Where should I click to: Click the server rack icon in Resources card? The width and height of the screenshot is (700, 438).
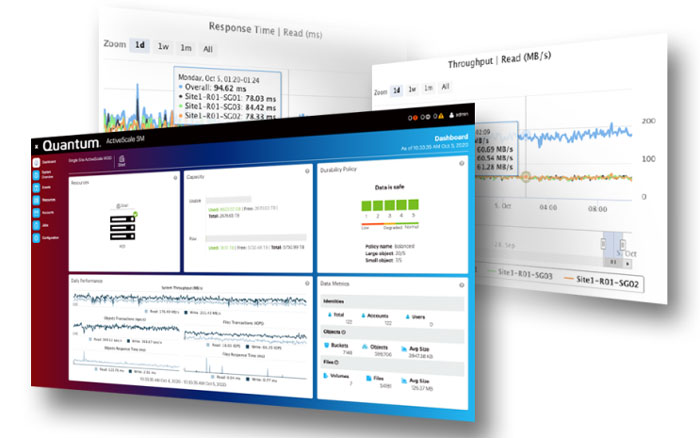click(122, 228)
